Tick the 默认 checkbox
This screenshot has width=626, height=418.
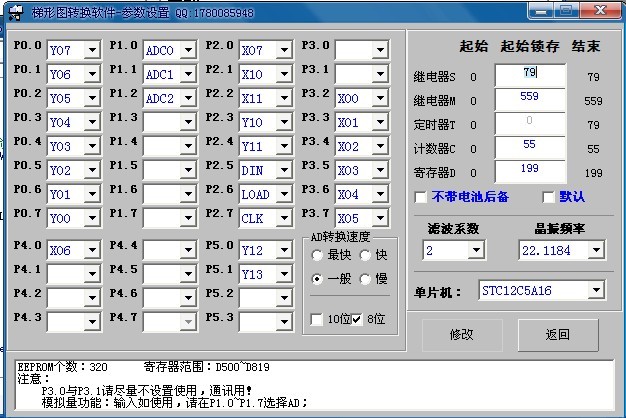548,197
